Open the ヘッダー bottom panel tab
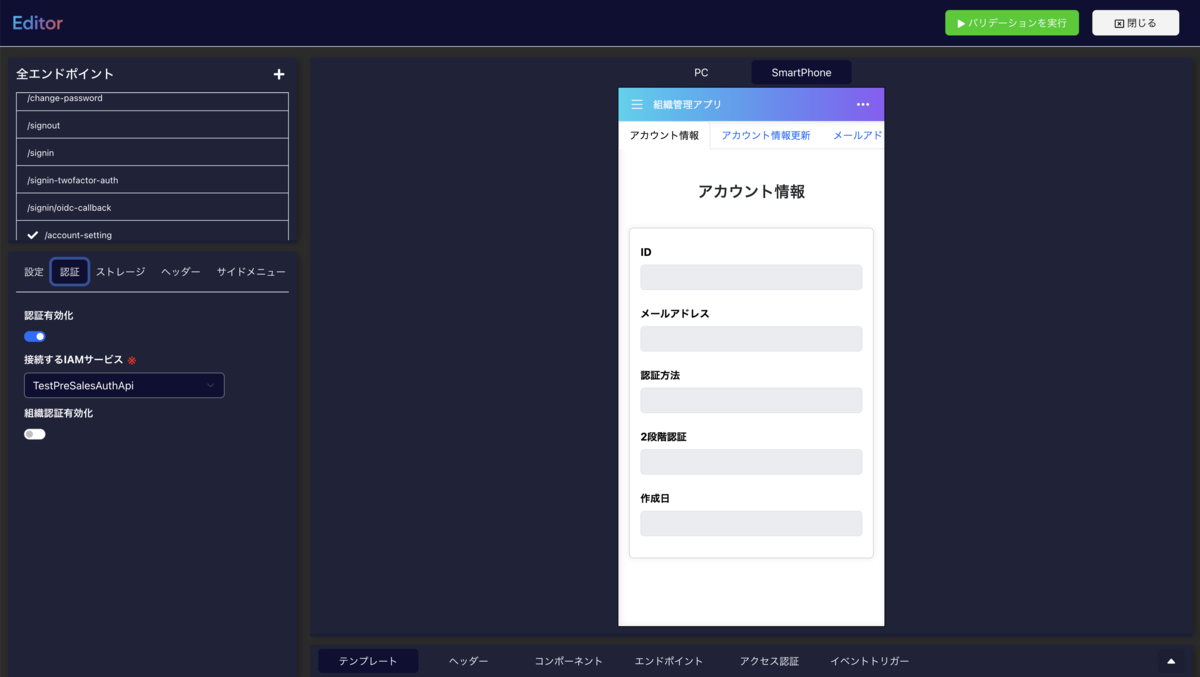1200x677 pixels. pos(468,661)
